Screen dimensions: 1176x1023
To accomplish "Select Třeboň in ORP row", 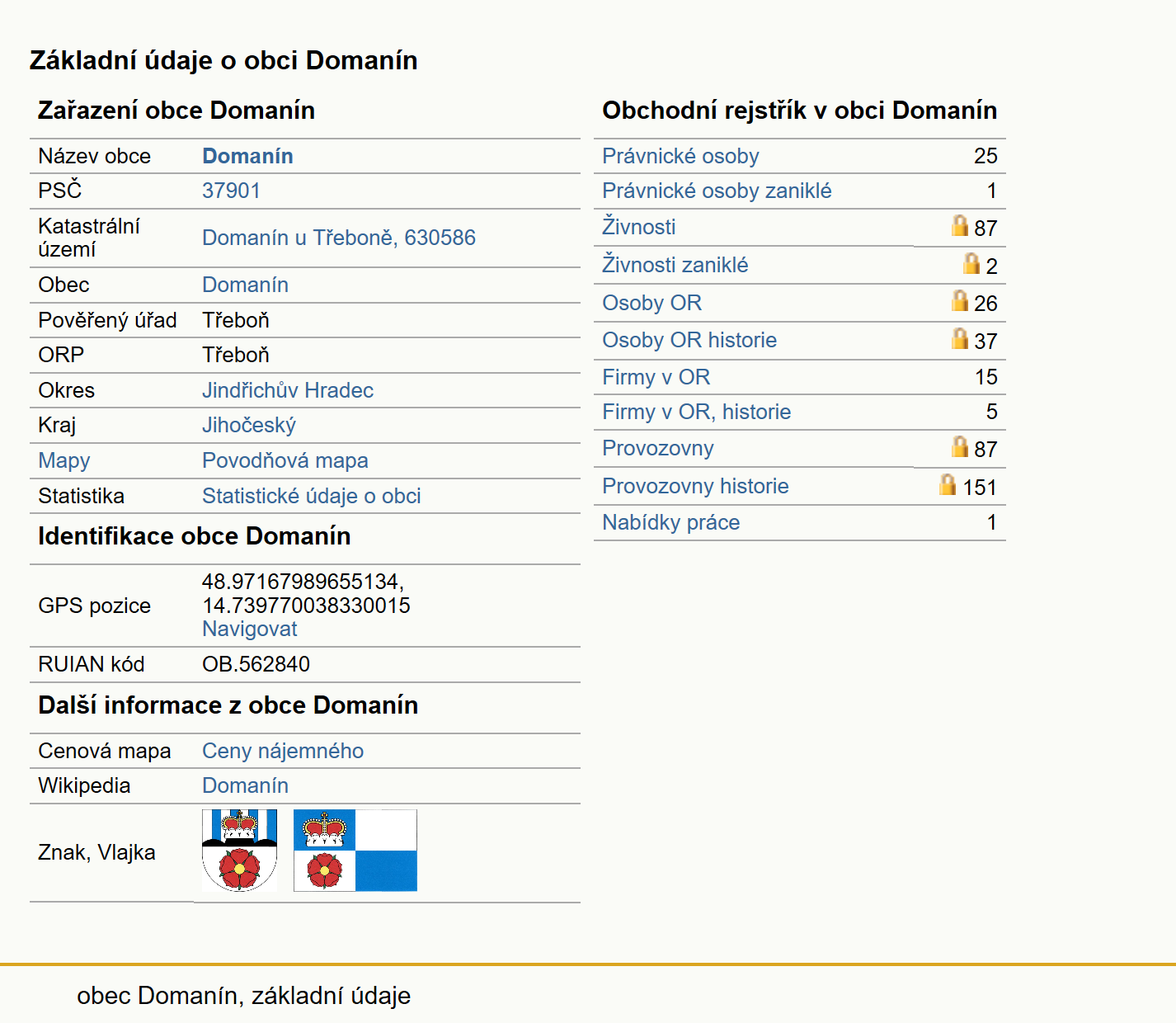I will [x=236, y=355].
